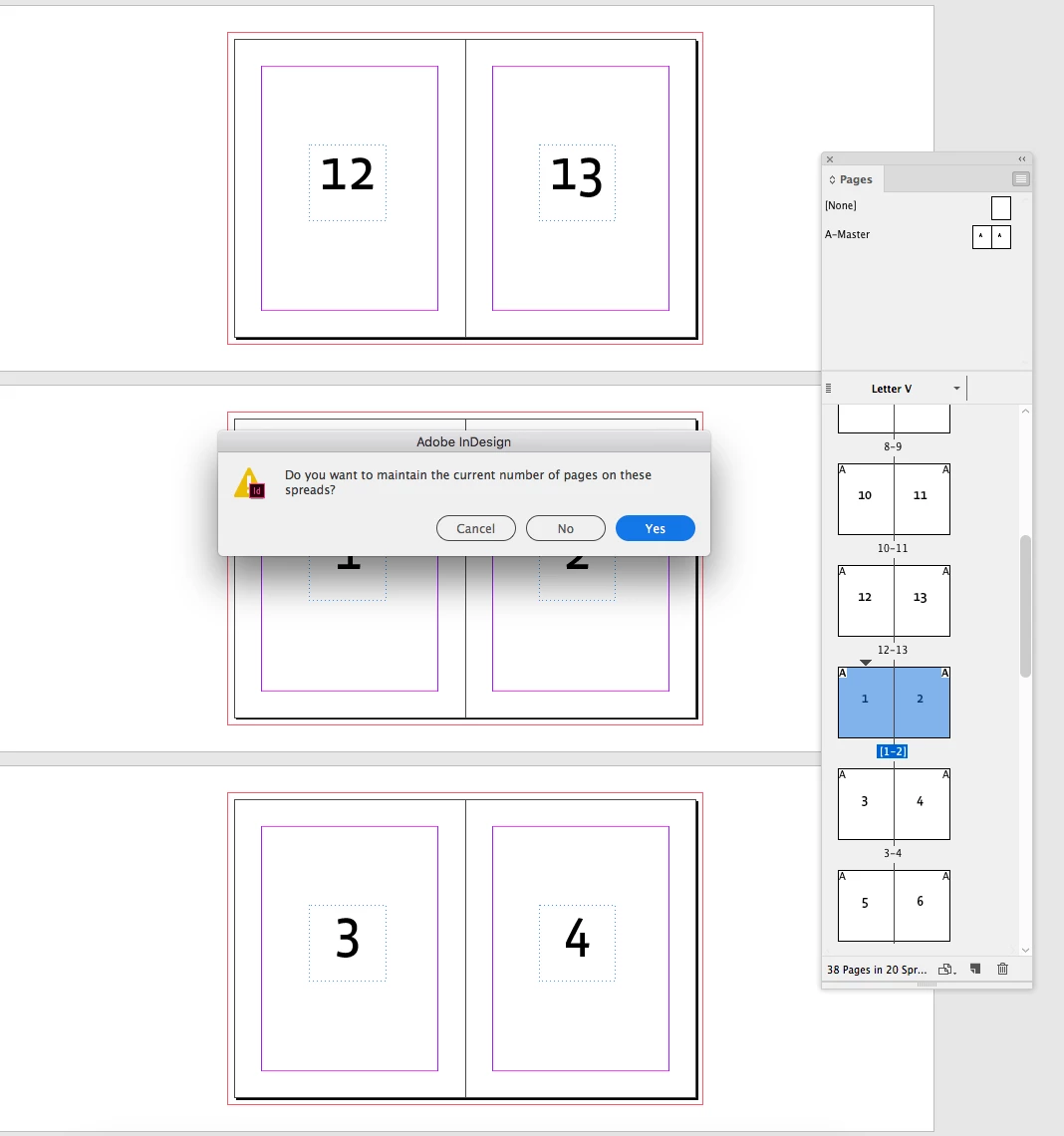Screen dimensions: 1064x1136
Task: Select the [None] master page icon
Action: point(1001,208)
